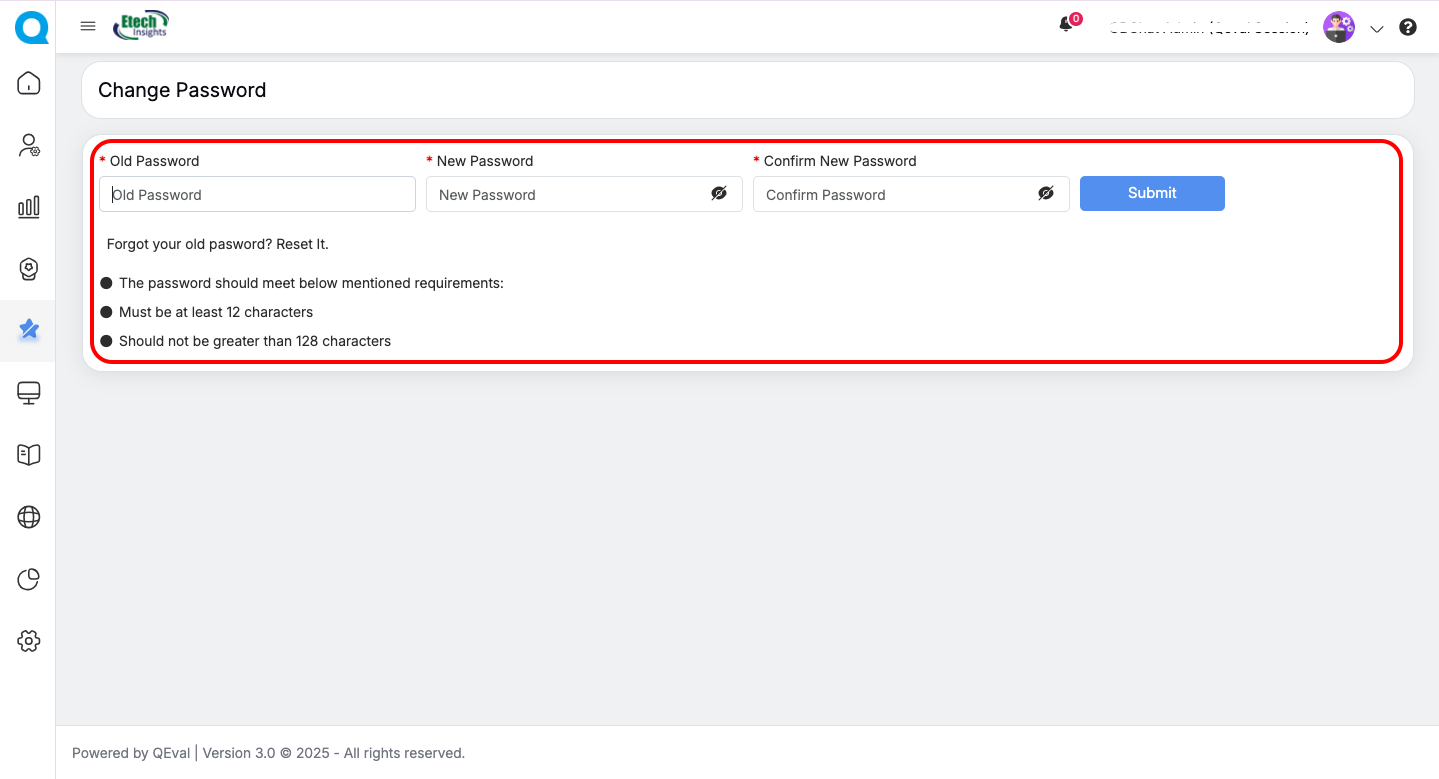Toggle the hamburger menu to collapse sidebar

click(x=88, y=26)
